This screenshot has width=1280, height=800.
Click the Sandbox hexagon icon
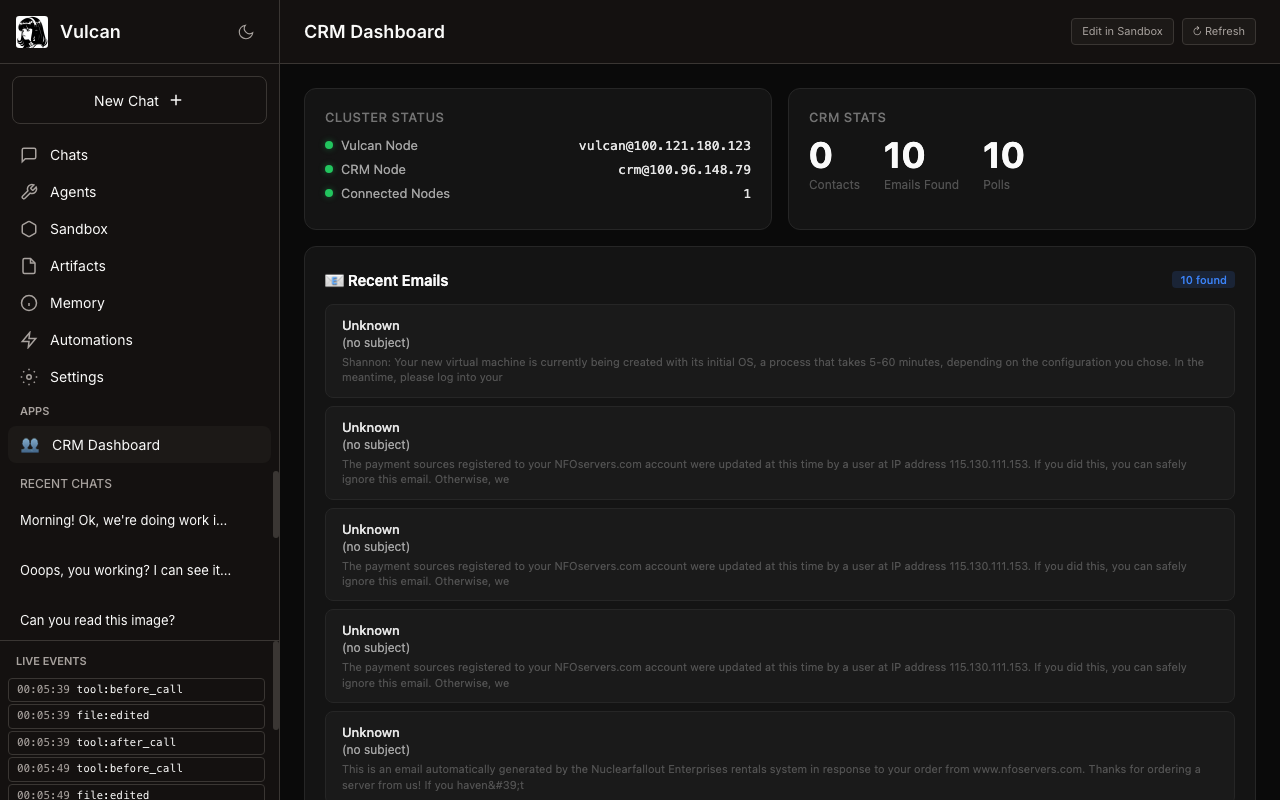point(29,229)
